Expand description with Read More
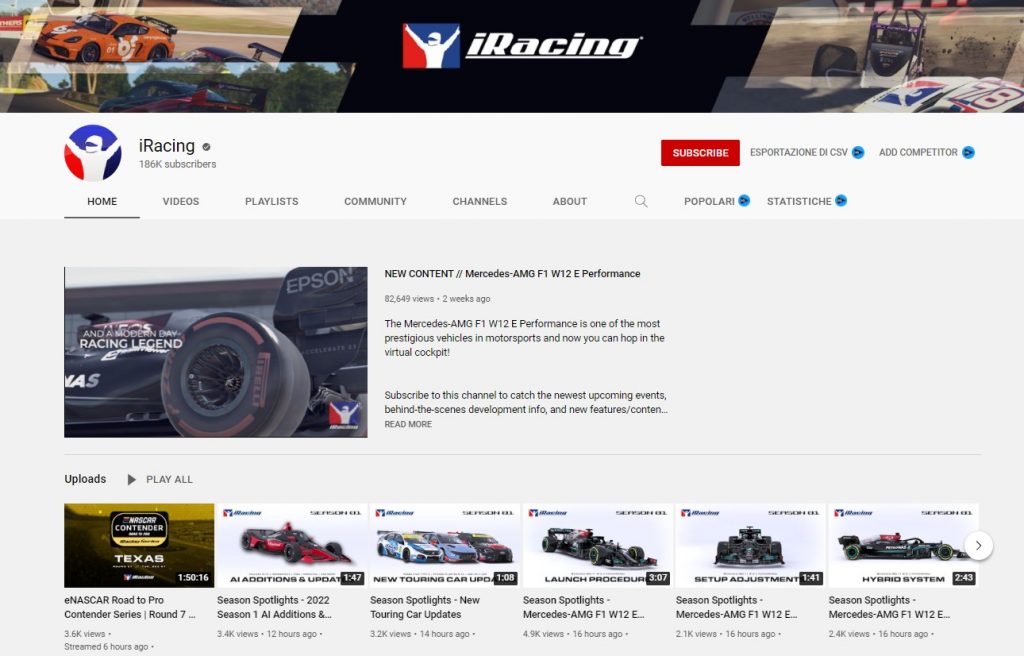 408,424
